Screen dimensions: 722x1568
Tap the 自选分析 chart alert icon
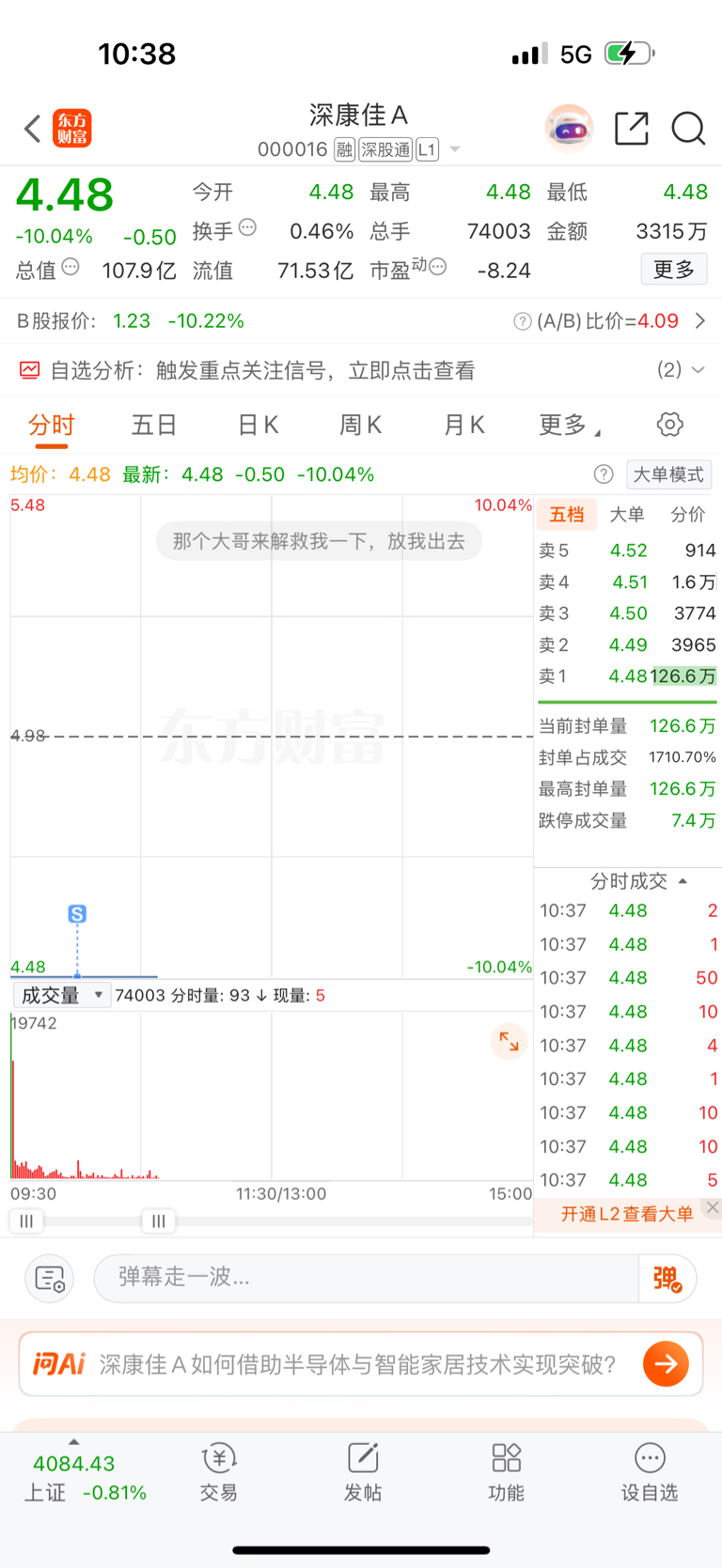[30, 370]
